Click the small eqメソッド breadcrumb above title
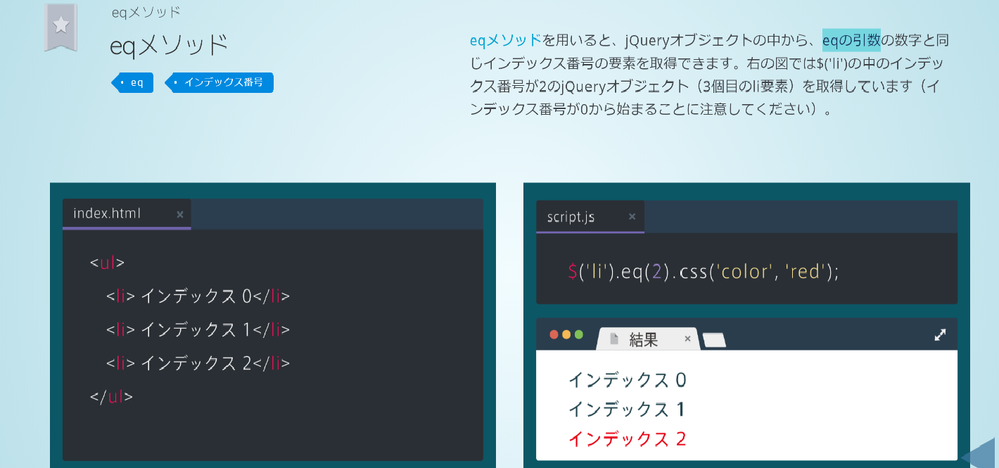This screenshot has width=999, height=468. (x=145, y=13)
